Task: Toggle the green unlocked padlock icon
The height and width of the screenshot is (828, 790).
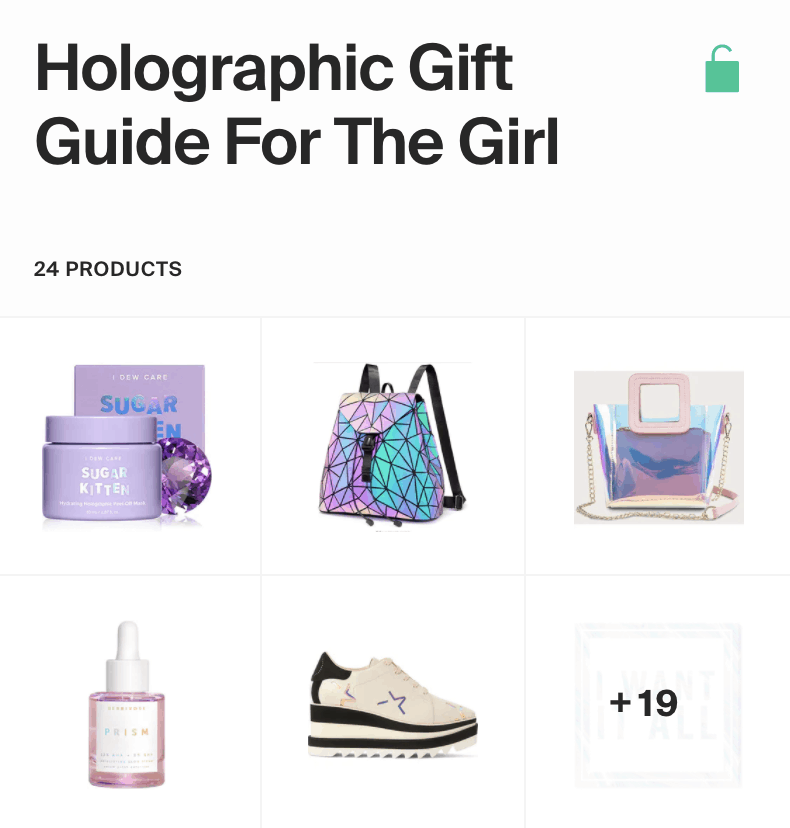Action: tap(722, 69)
